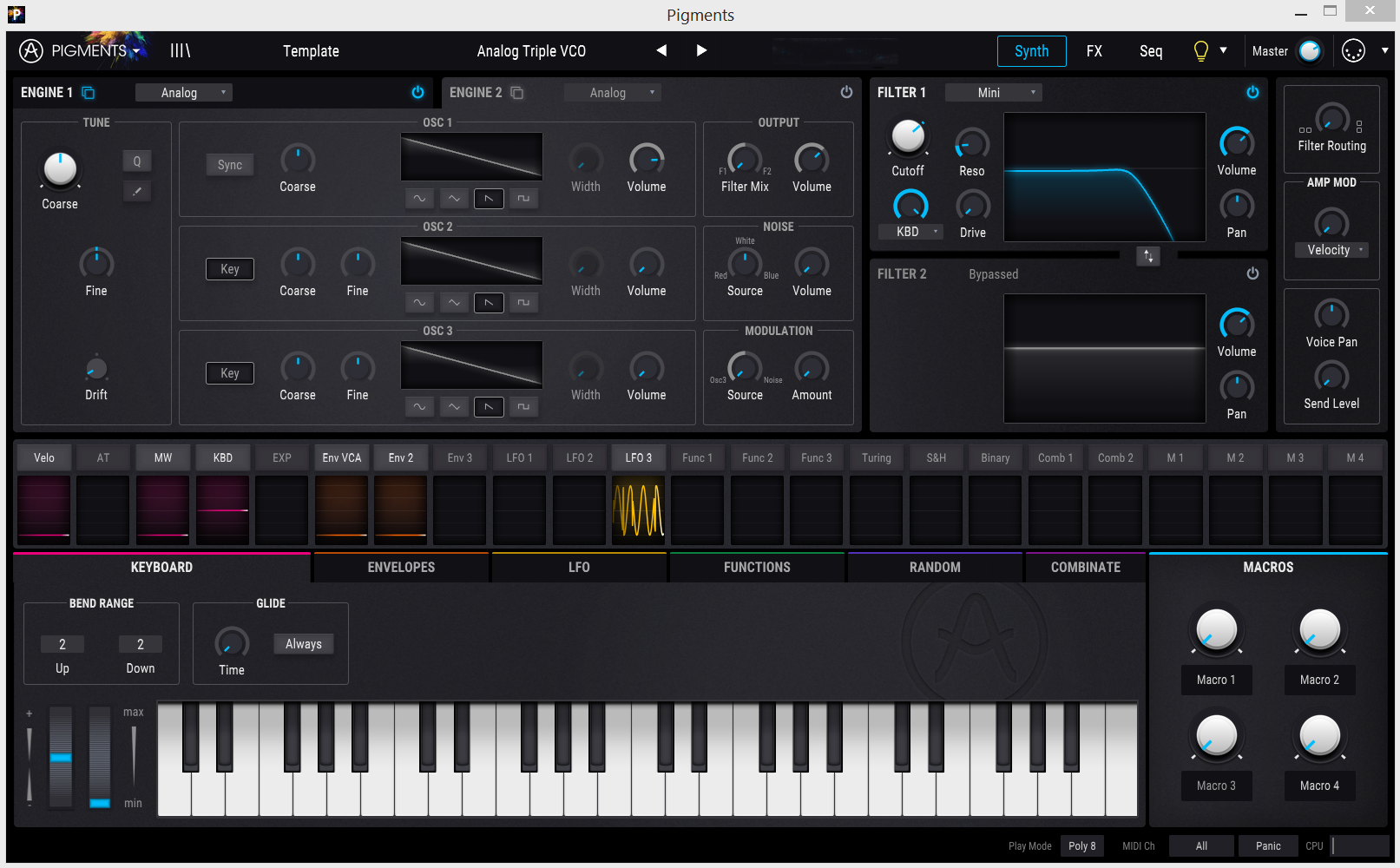
Task: Expand the tips lightbulb dropdown arrow
Action: pos(1223,50)
